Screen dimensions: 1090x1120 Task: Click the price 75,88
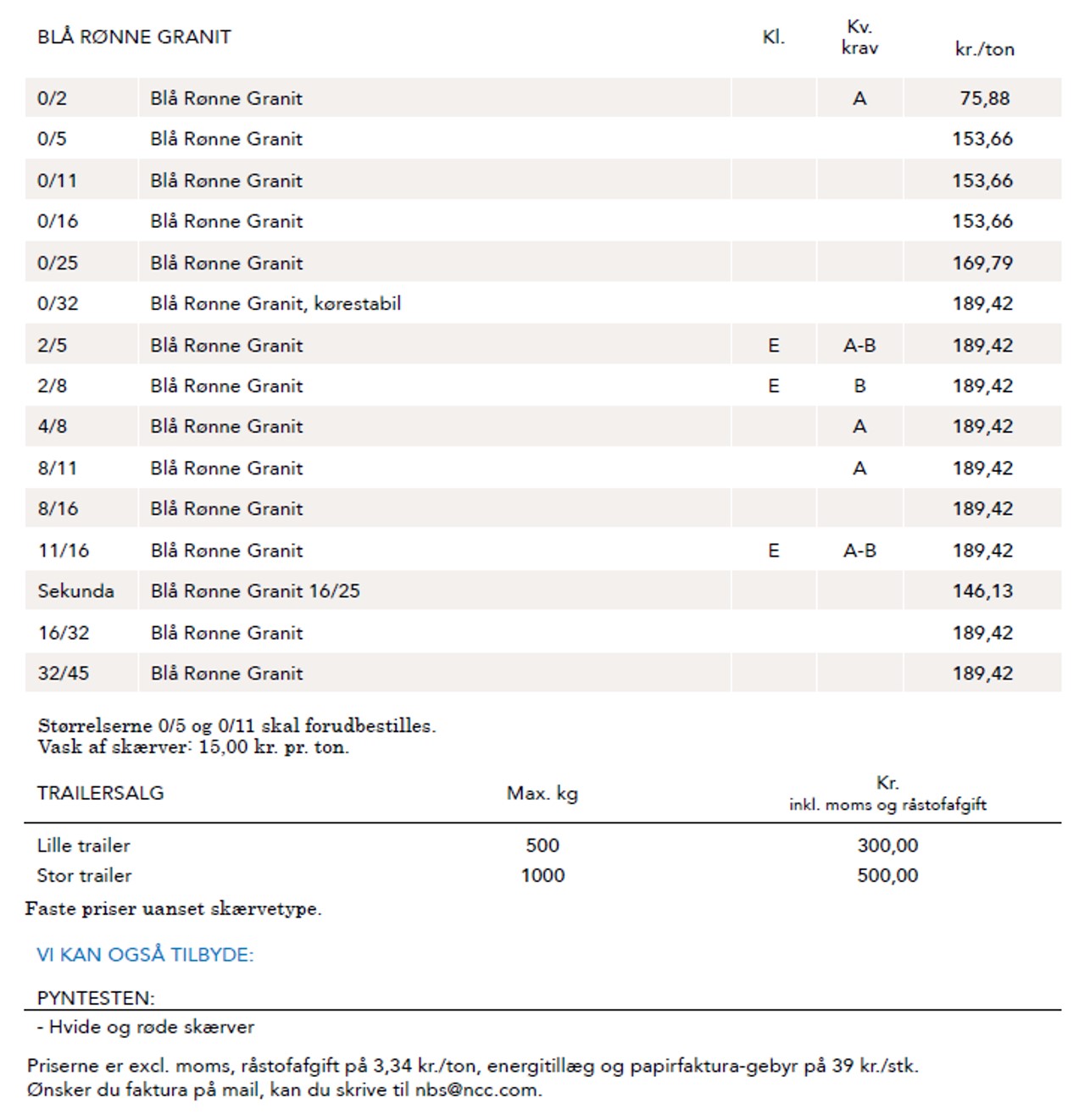(x=984, y=98)
